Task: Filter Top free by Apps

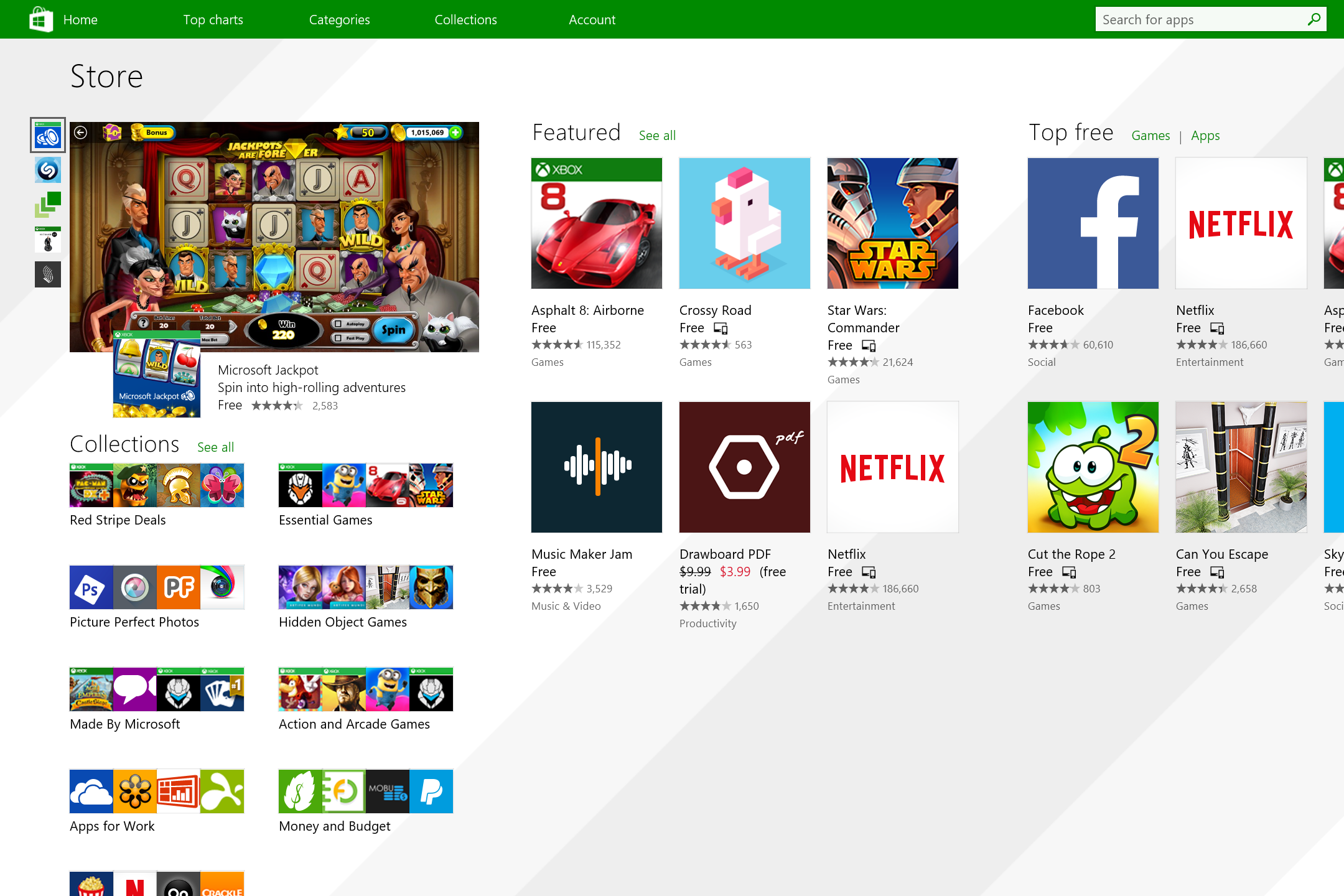Action: 1205,136
